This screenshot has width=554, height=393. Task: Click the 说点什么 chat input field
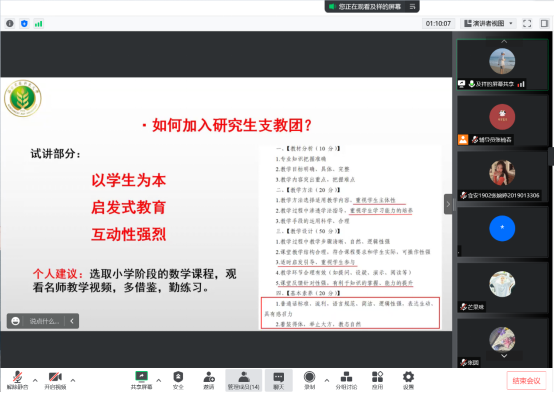(x=44, y=321)
